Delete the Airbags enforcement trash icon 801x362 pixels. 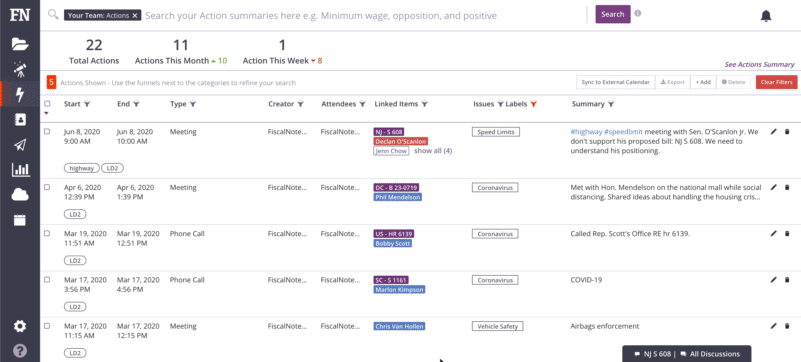tap(787, 326)
